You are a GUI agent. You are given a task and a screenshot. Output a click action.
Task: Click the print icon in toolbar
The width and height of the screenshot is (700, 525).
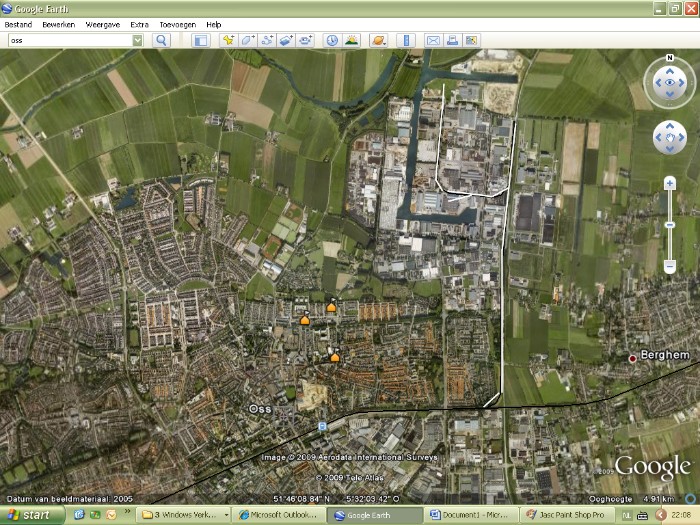(x=452, y=40)
